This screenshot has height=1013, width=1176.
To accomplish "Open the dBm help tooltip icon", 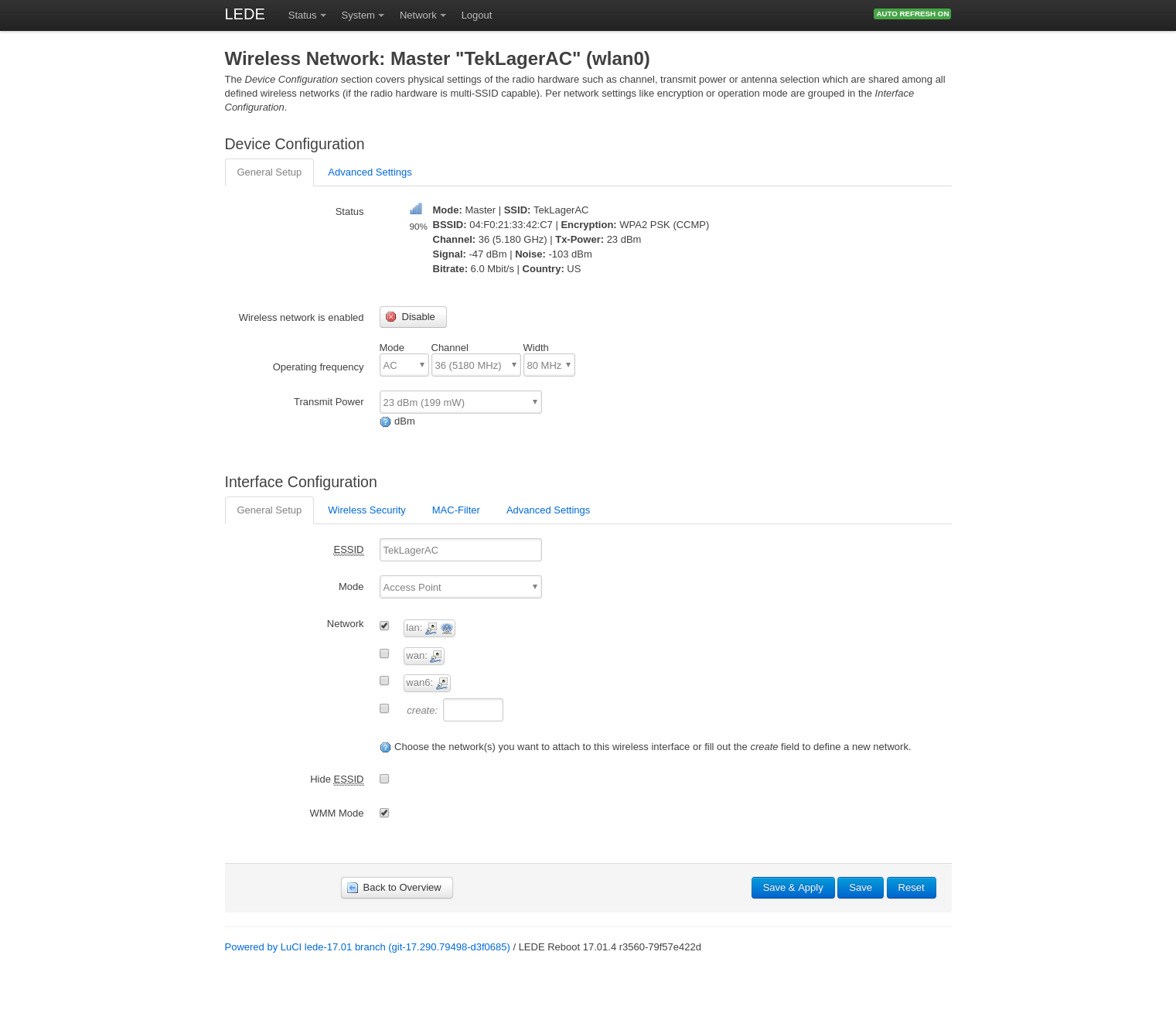I will click(x=385, y=421).
